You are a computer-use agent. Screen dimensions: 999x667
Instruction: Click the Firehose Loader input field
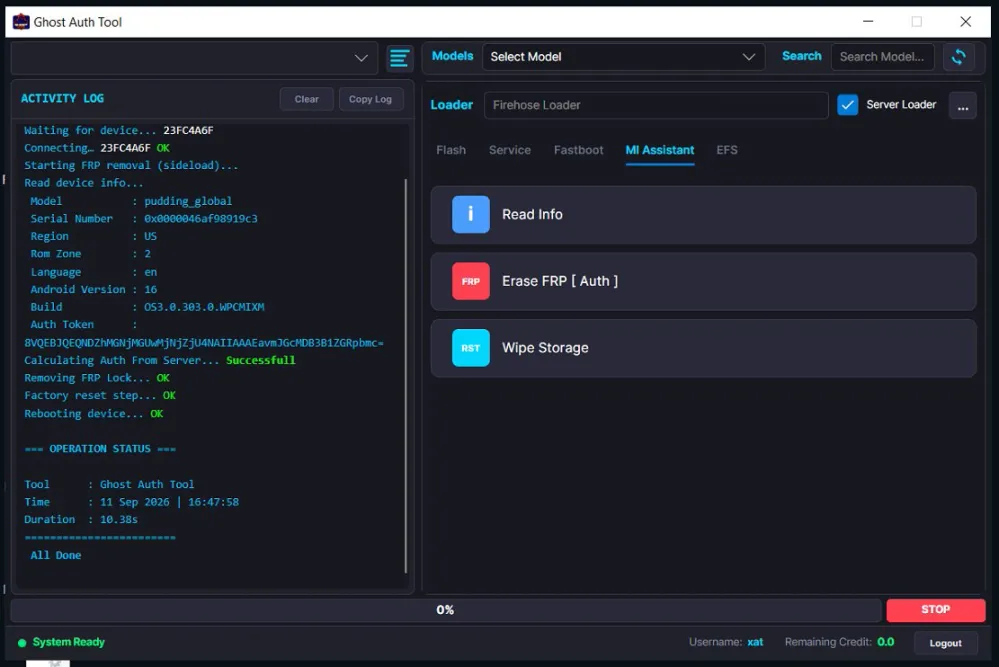[656, 105]
